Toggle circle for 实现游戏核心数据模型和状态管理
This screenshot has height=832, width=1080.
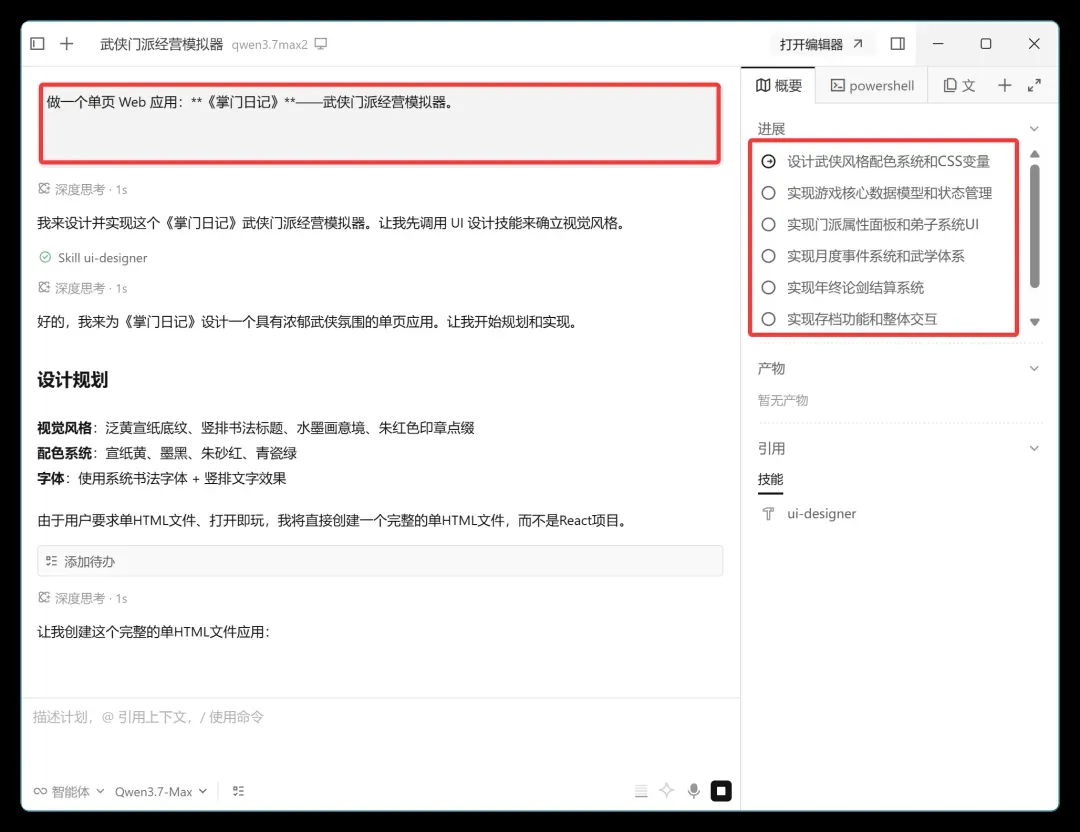769,193
